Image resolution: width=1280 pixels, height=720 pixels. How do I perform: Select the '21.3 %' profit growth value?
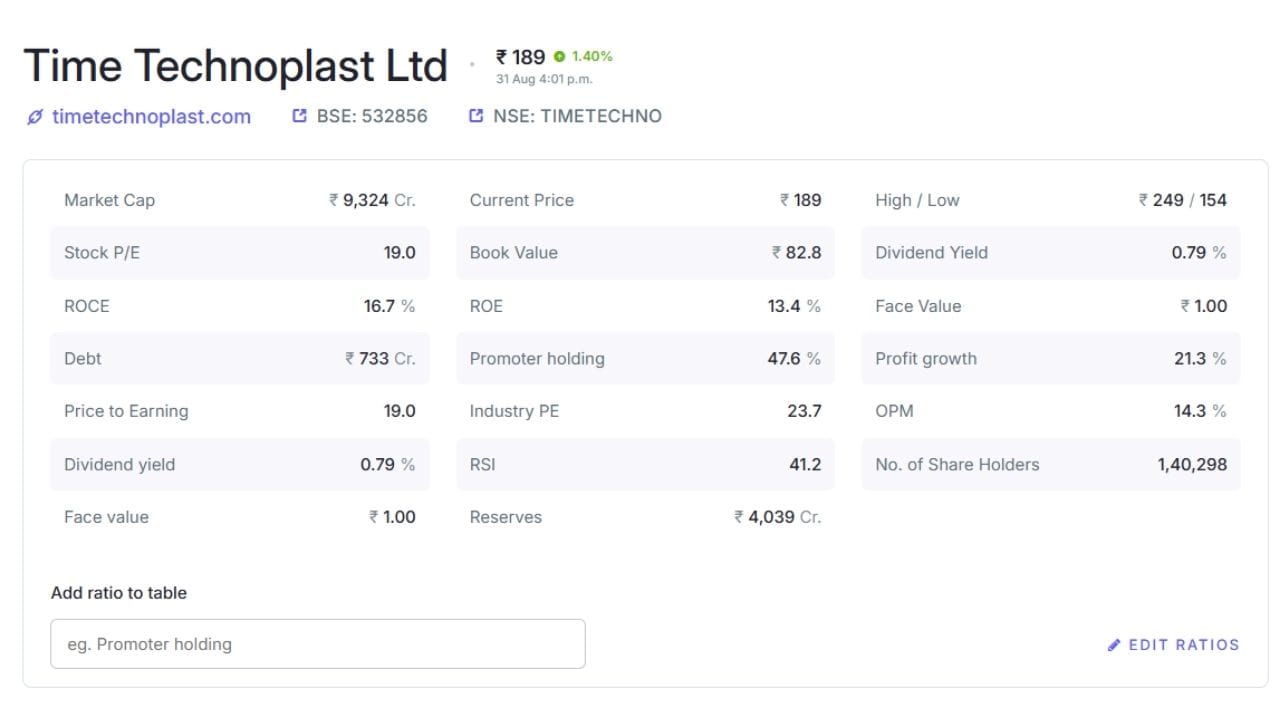1200,359
